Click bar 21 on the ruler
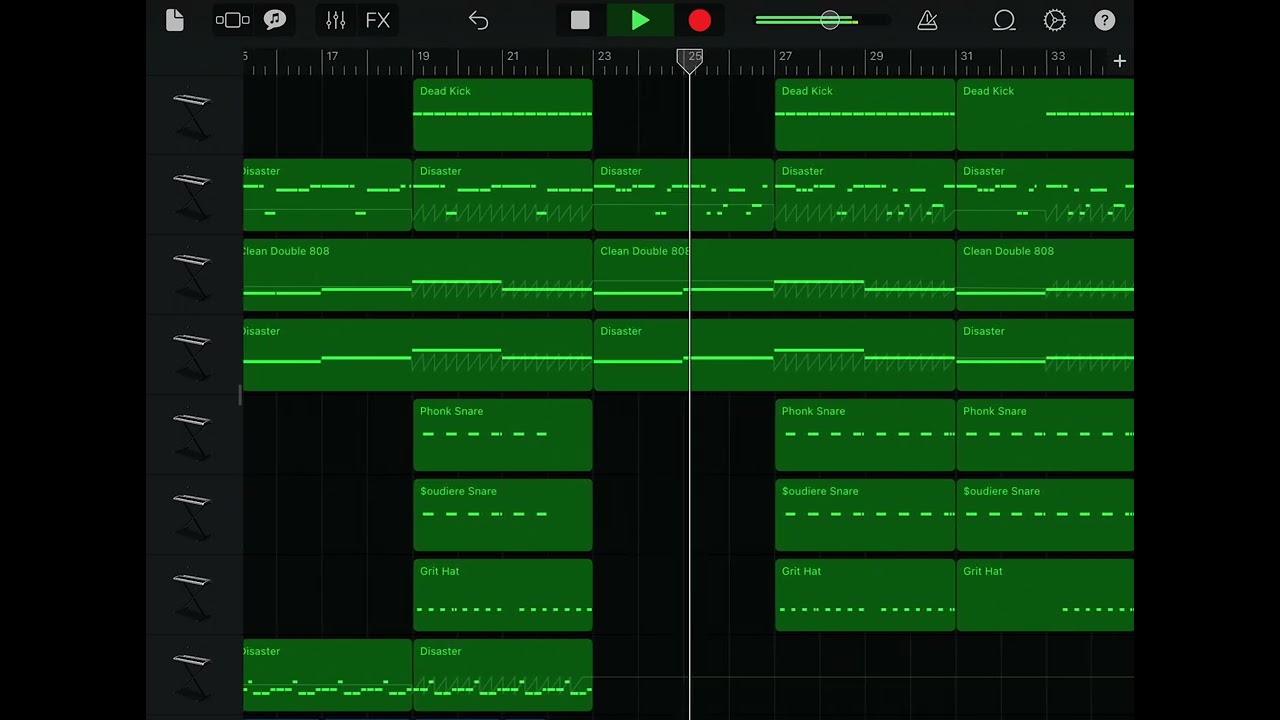1280x720 pixels. (513, 57)
